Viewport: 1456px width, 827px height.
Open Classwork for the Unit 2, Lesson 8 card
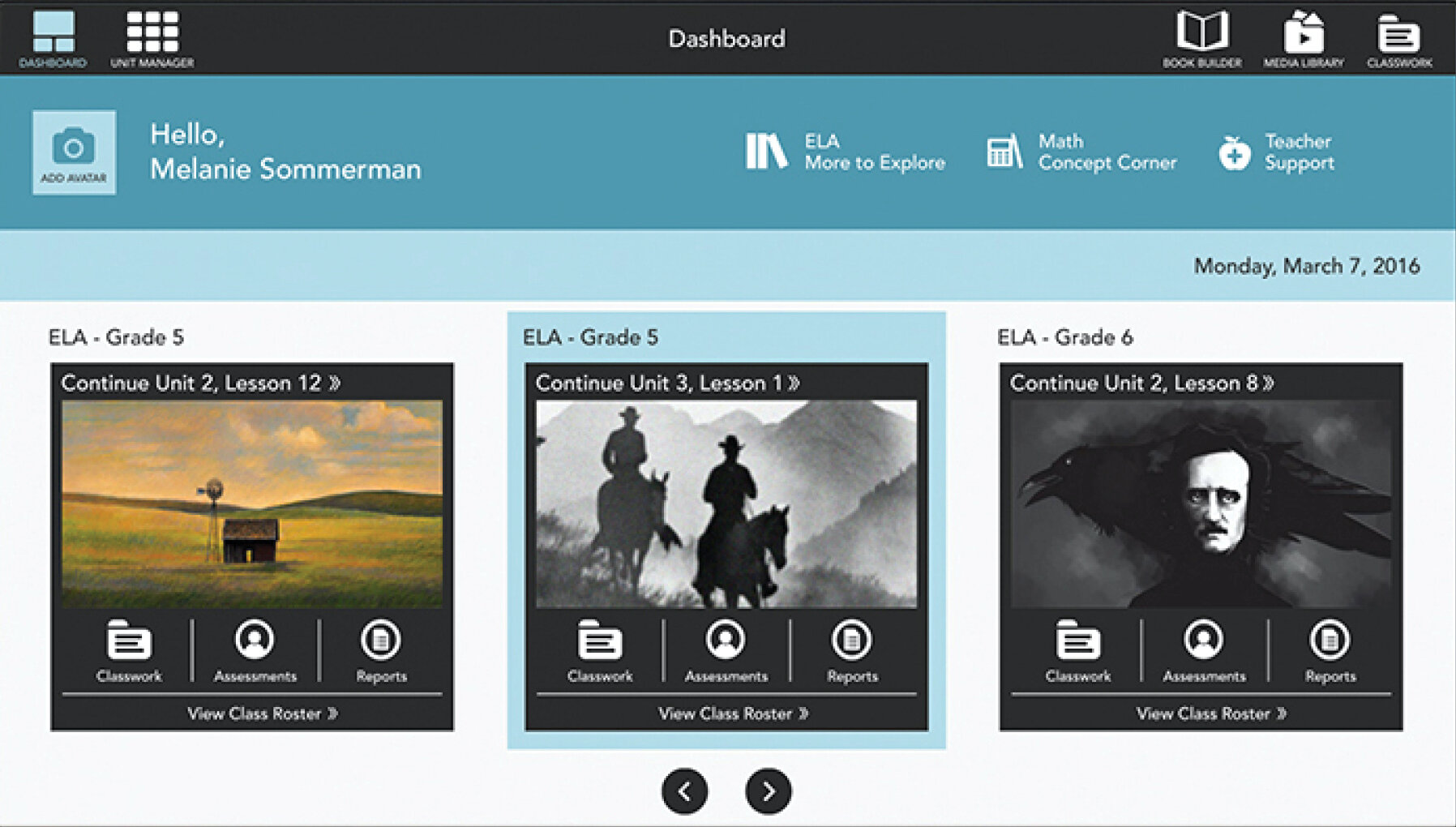[x=1077, y=651]
